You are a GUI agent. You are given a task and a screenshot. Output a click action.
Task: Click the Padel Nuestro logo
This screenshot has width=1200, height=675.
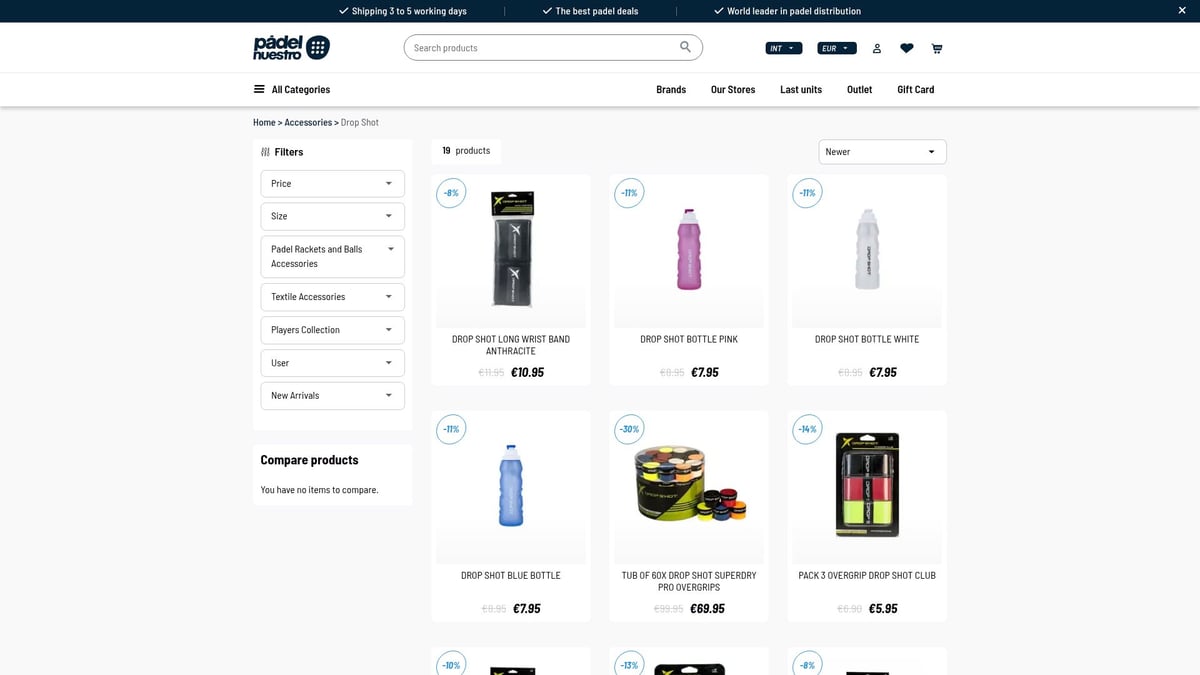pyautogui.click(x=290, y=46)
